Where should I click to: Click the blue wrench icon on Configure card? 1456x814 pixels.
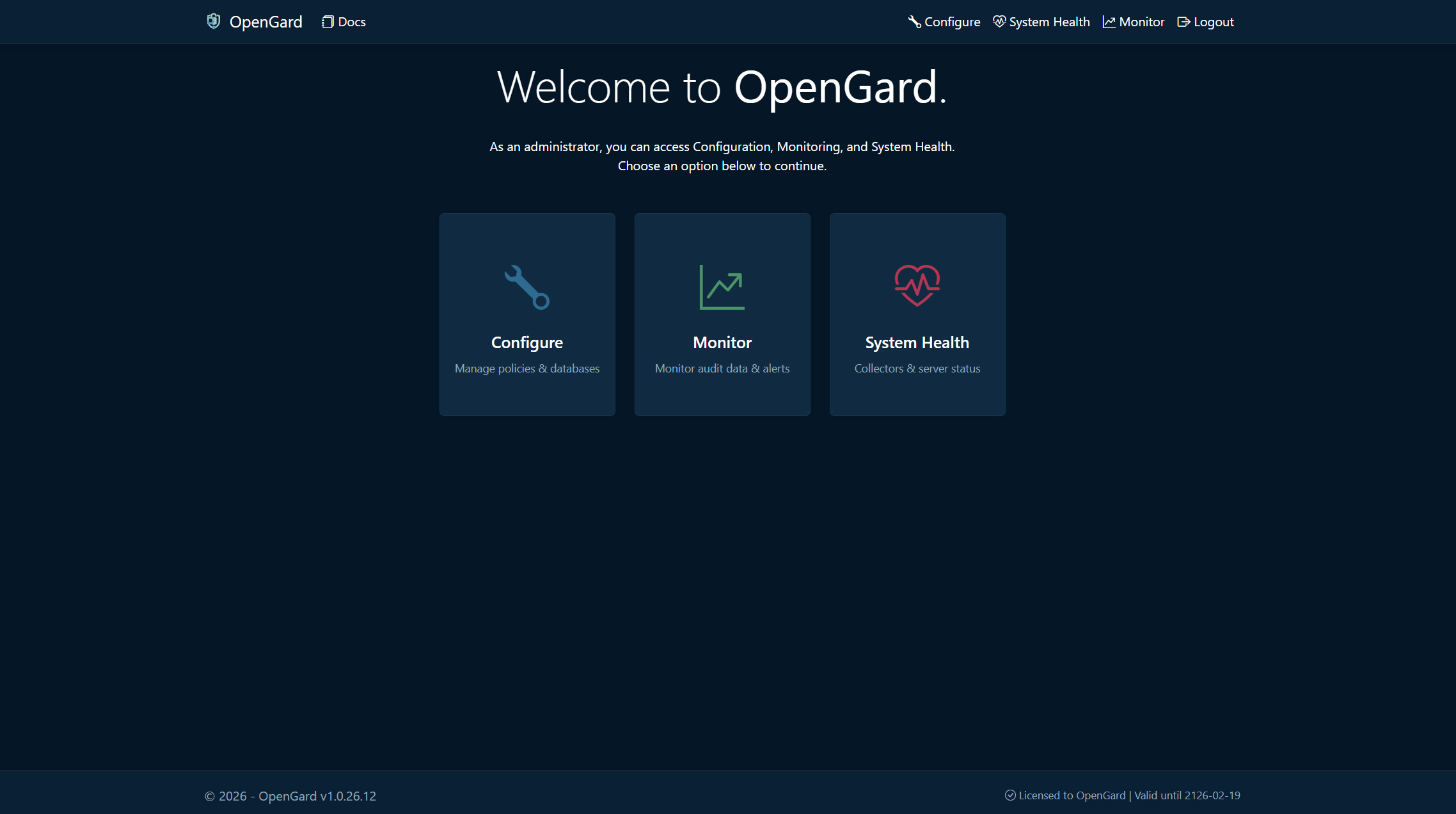(x=526, y=286)
